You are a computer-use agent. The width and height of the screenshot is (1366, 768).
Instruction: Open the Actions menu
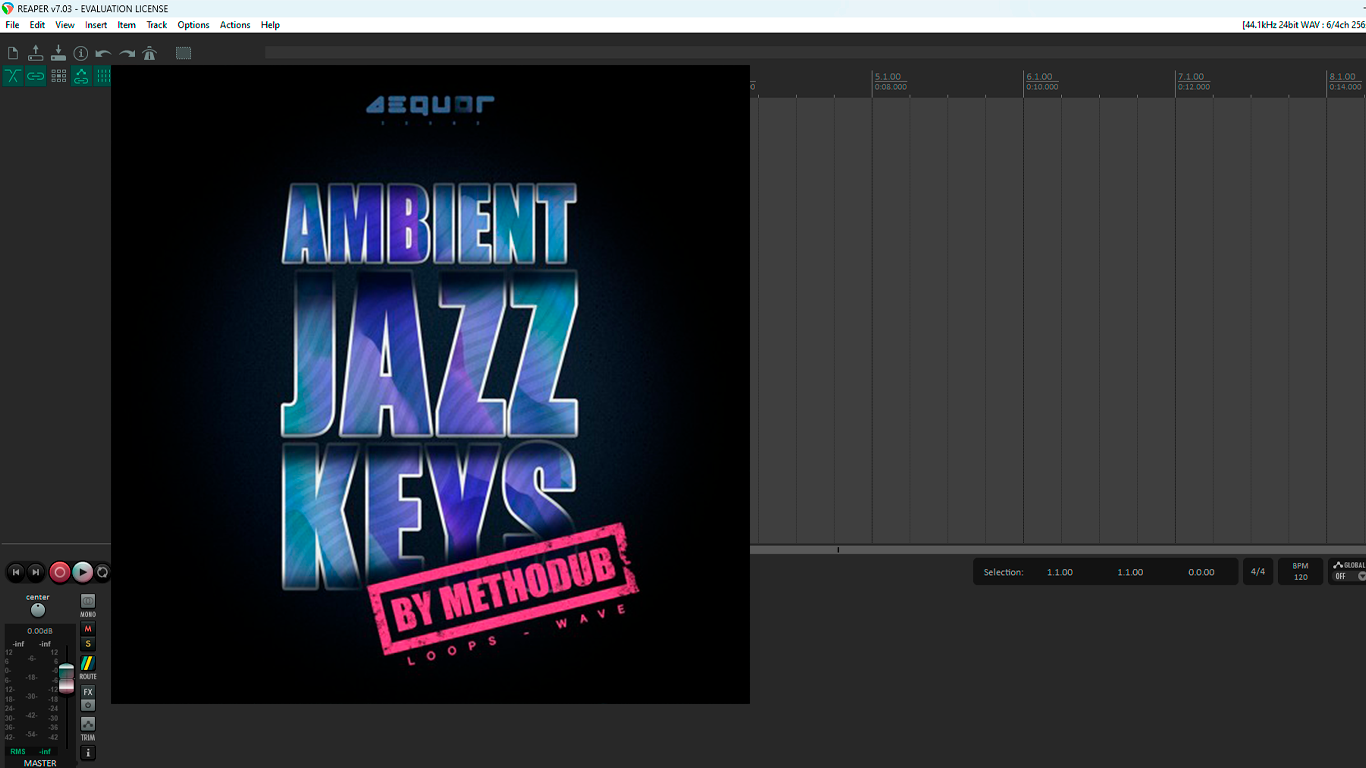tap(235, 25)
